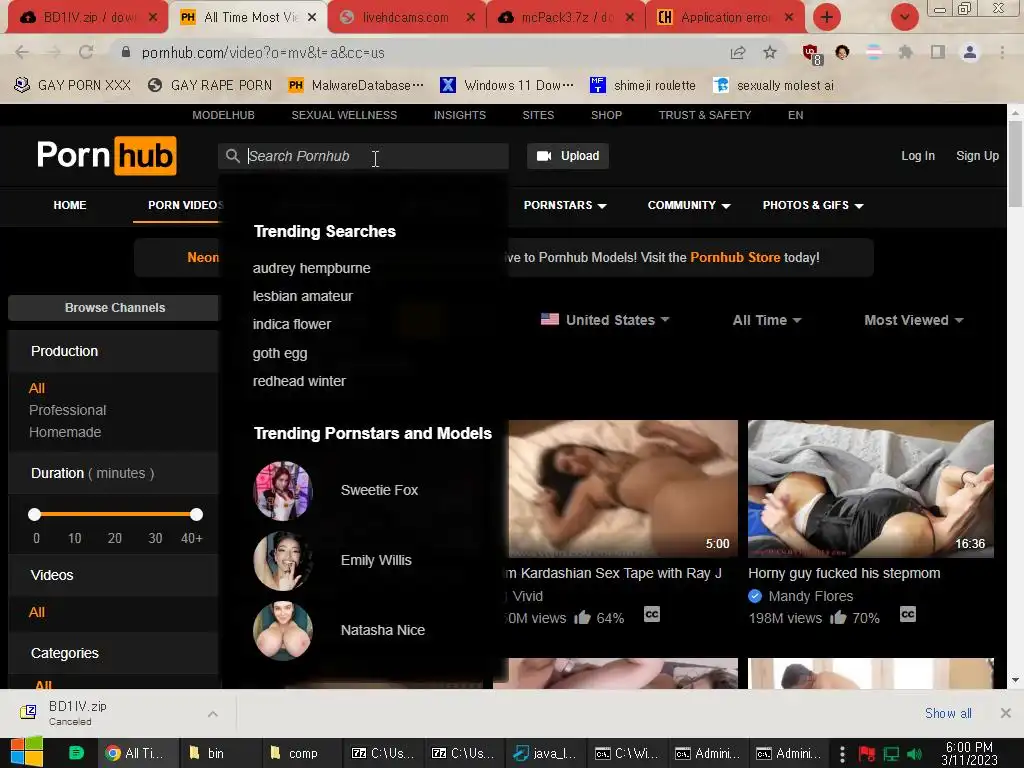Open the uBlock extension icon
This screenshot has height=768, width=1024.
tap(811, 53)
